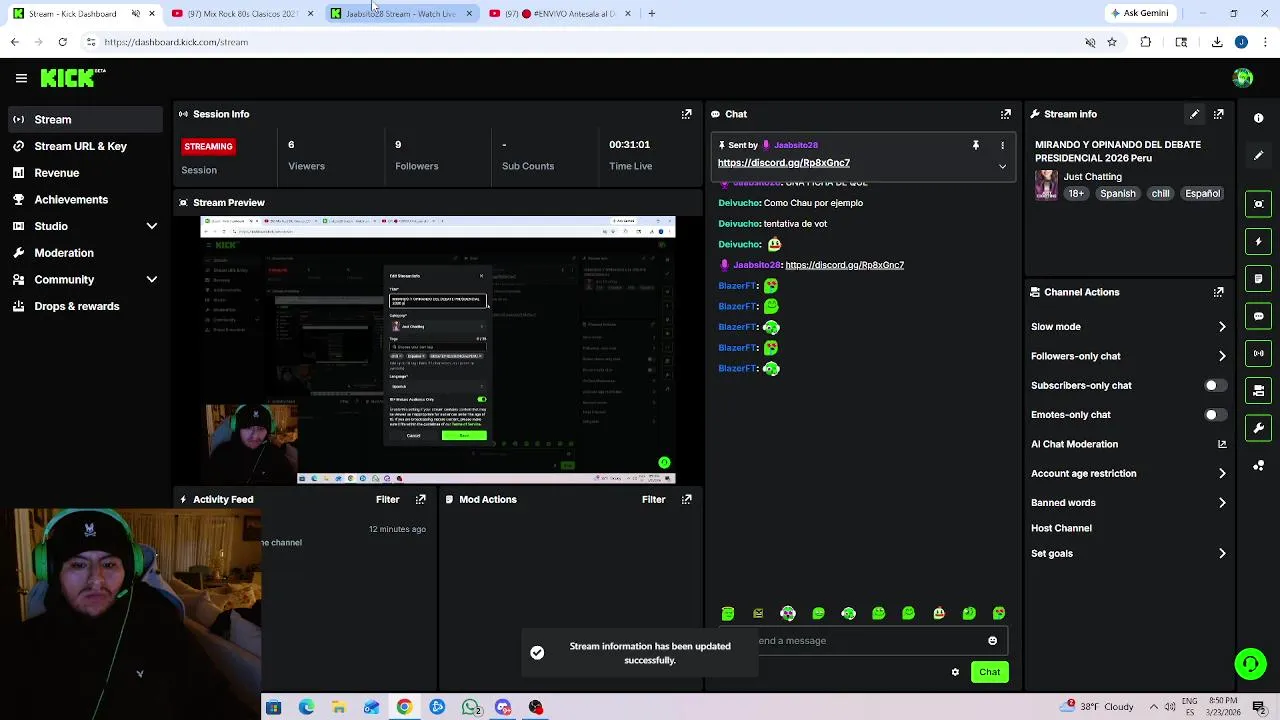Click the broadcast signal icon in right sidebar

pos(1259,353)
